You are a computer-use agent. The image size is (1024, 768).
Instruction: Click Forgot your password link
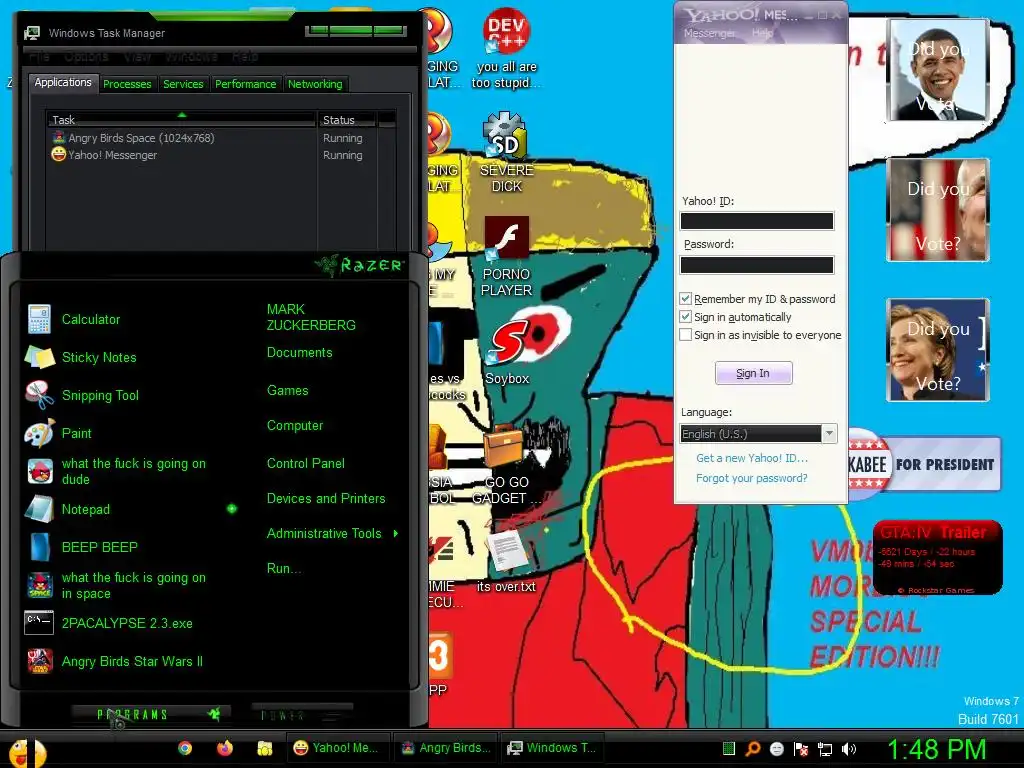pos(752,478)
